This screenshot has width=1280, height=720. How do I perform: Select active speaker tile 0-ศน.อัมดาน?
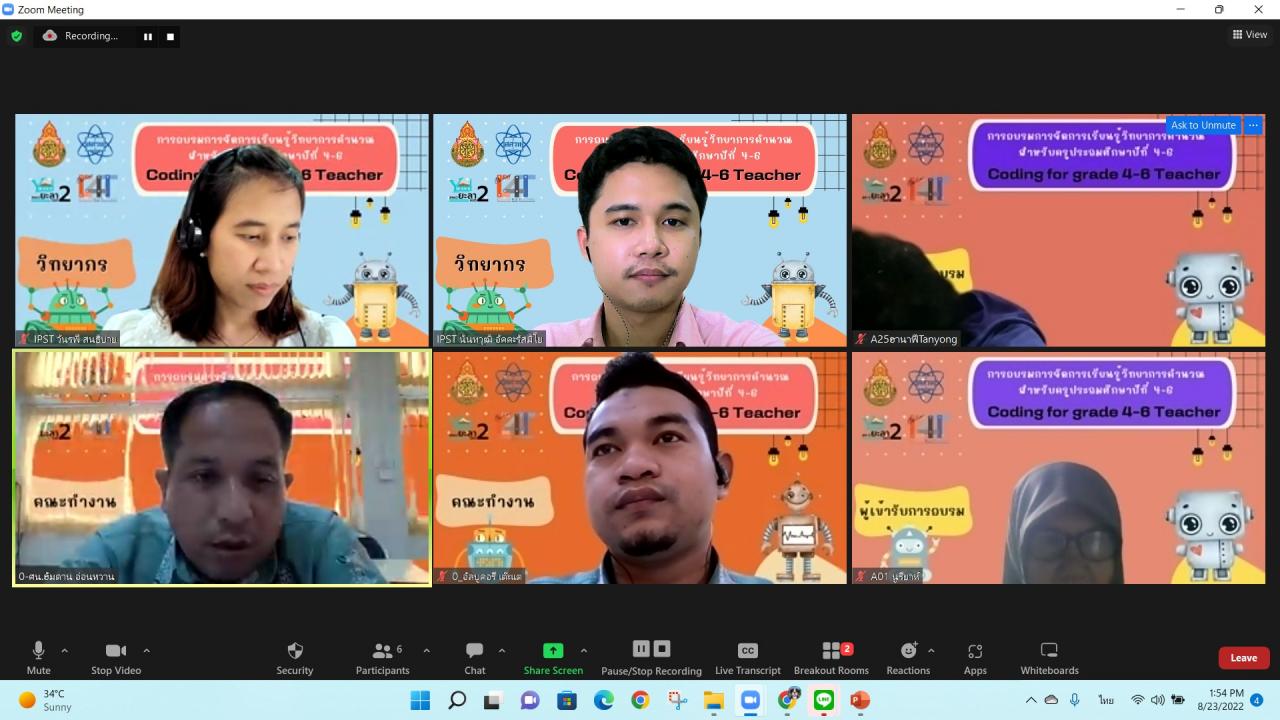[x=221, y=468]
